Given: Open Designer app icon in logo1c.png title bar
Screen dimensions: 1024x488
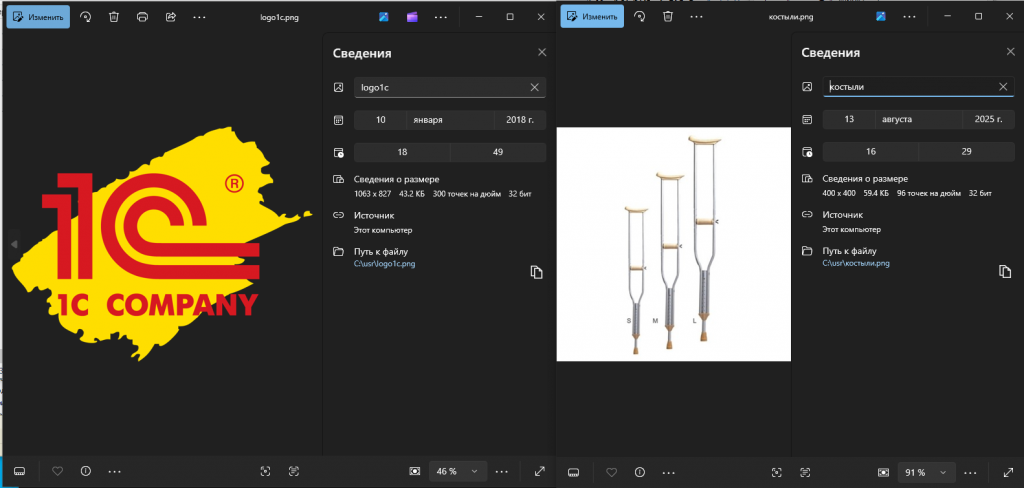Looking at the screenshot, I should pos(384,17).
